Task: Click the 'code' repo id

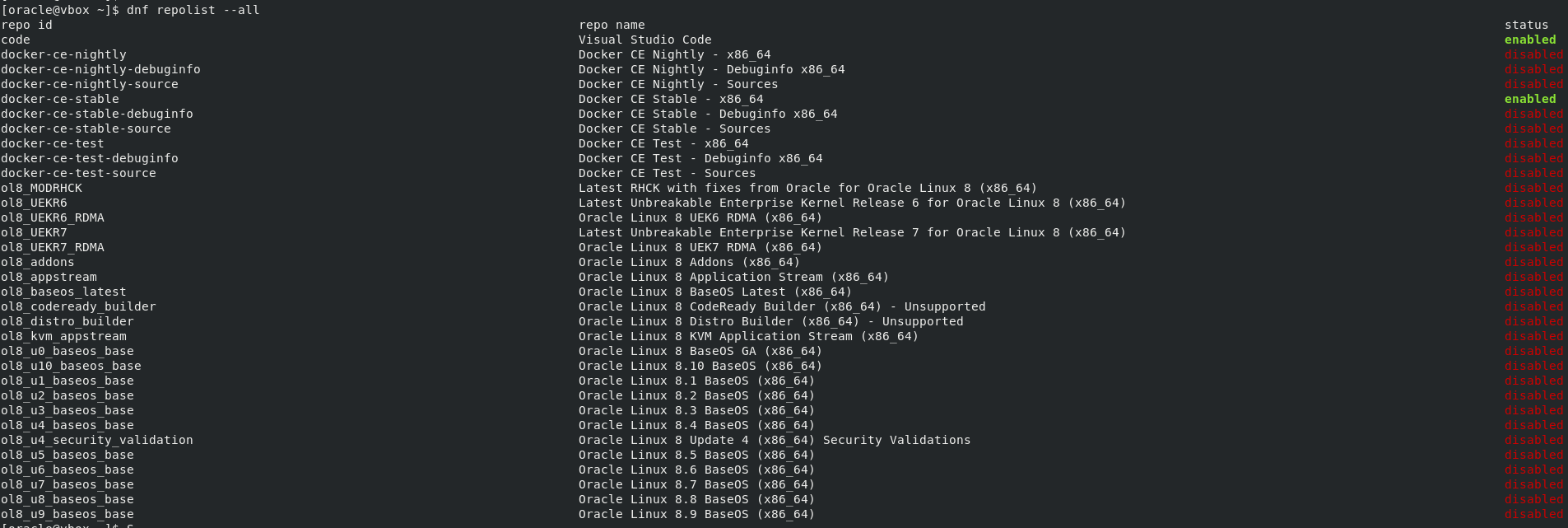Action: [16, 40]
